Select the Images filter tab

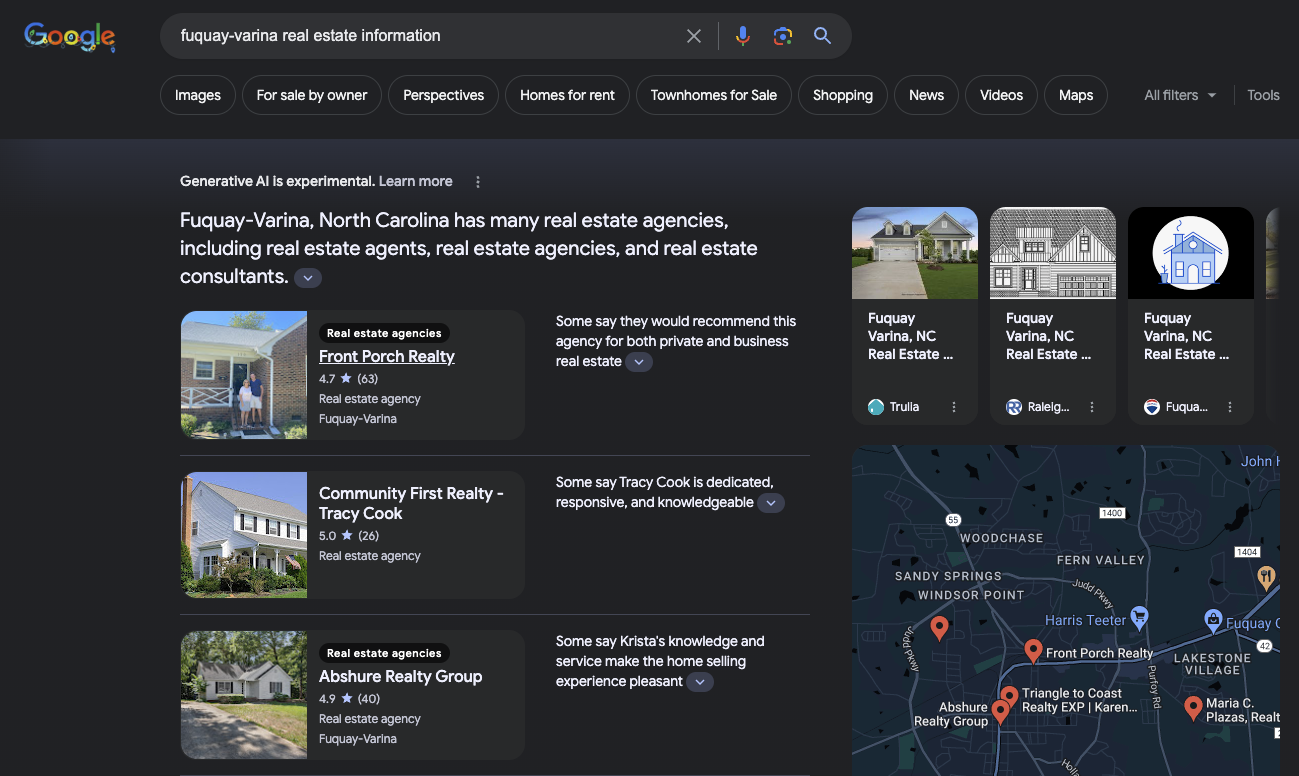(198, 95)
